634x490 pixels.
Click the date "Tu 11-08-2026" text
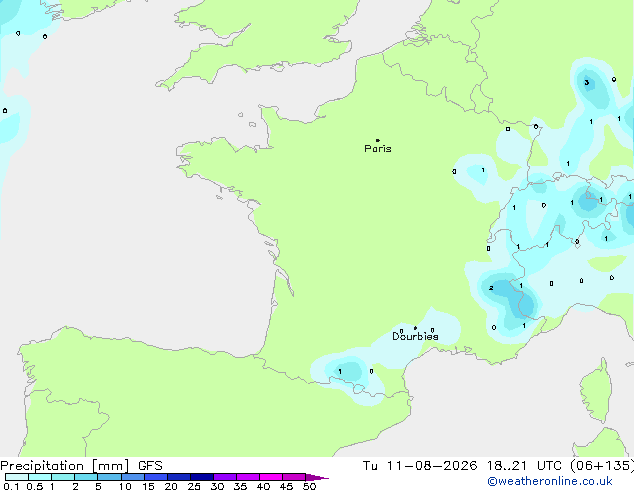pos(420,466)
